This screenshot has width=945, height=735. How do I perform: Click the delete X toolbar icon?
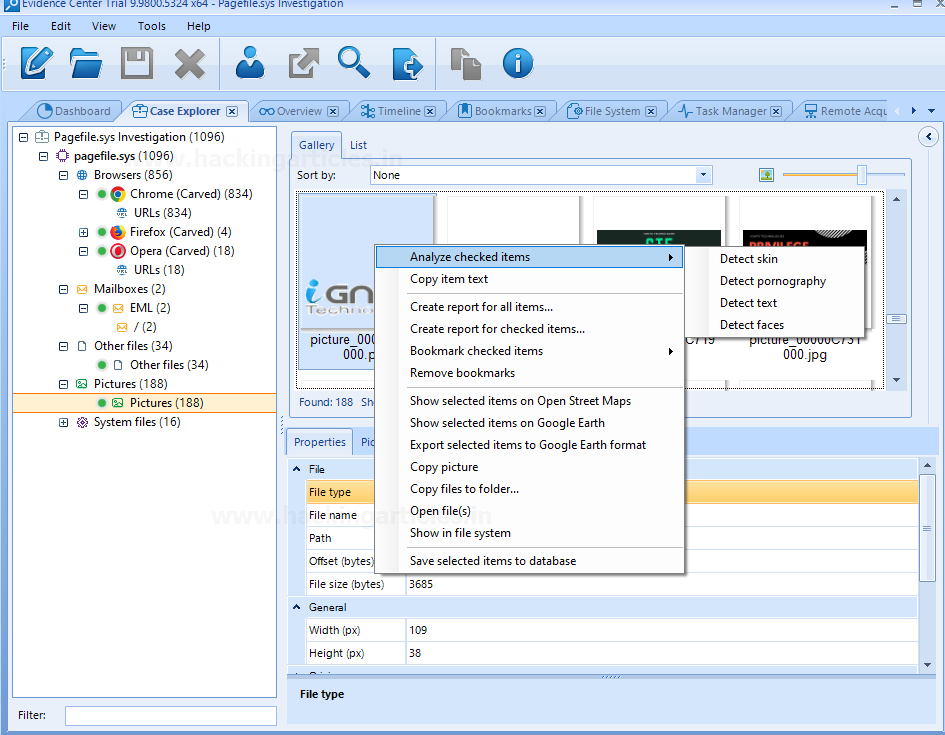pyautogui.click(x=189, y=63)
